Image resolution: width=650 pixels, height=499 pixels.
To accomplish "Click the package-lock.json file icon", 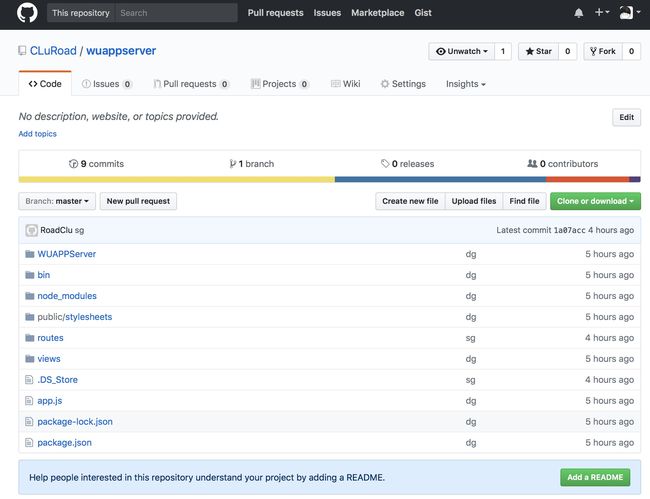I will [29, 422].
